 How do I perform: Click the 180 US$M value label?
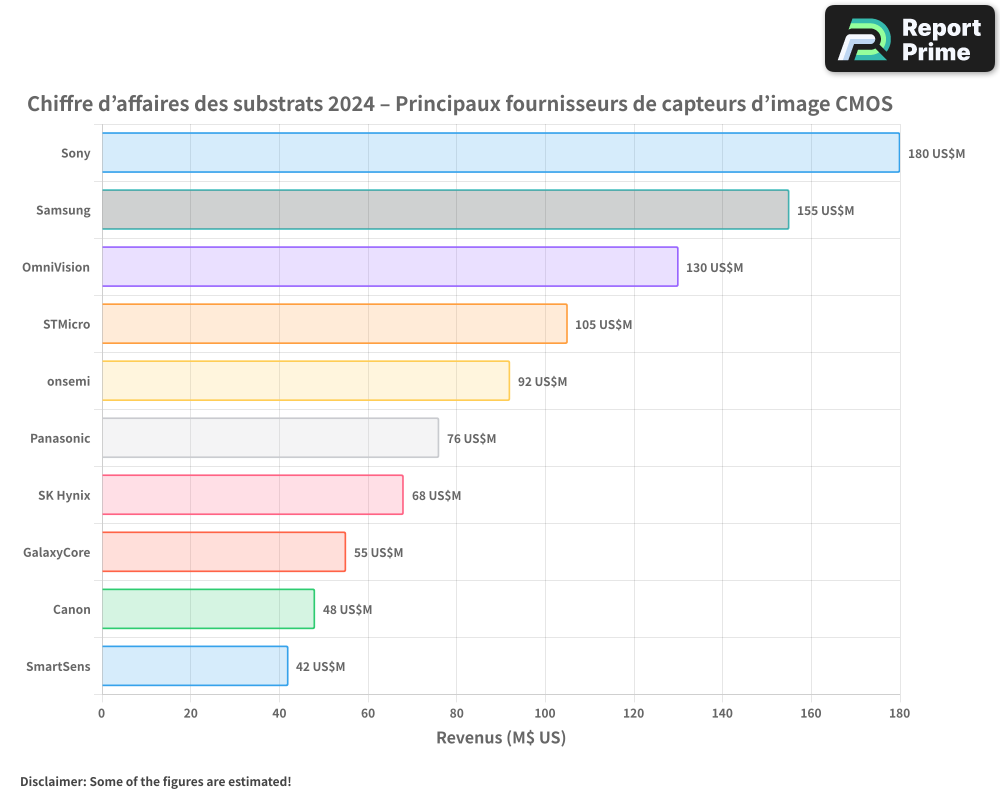(x=936, y=154)
